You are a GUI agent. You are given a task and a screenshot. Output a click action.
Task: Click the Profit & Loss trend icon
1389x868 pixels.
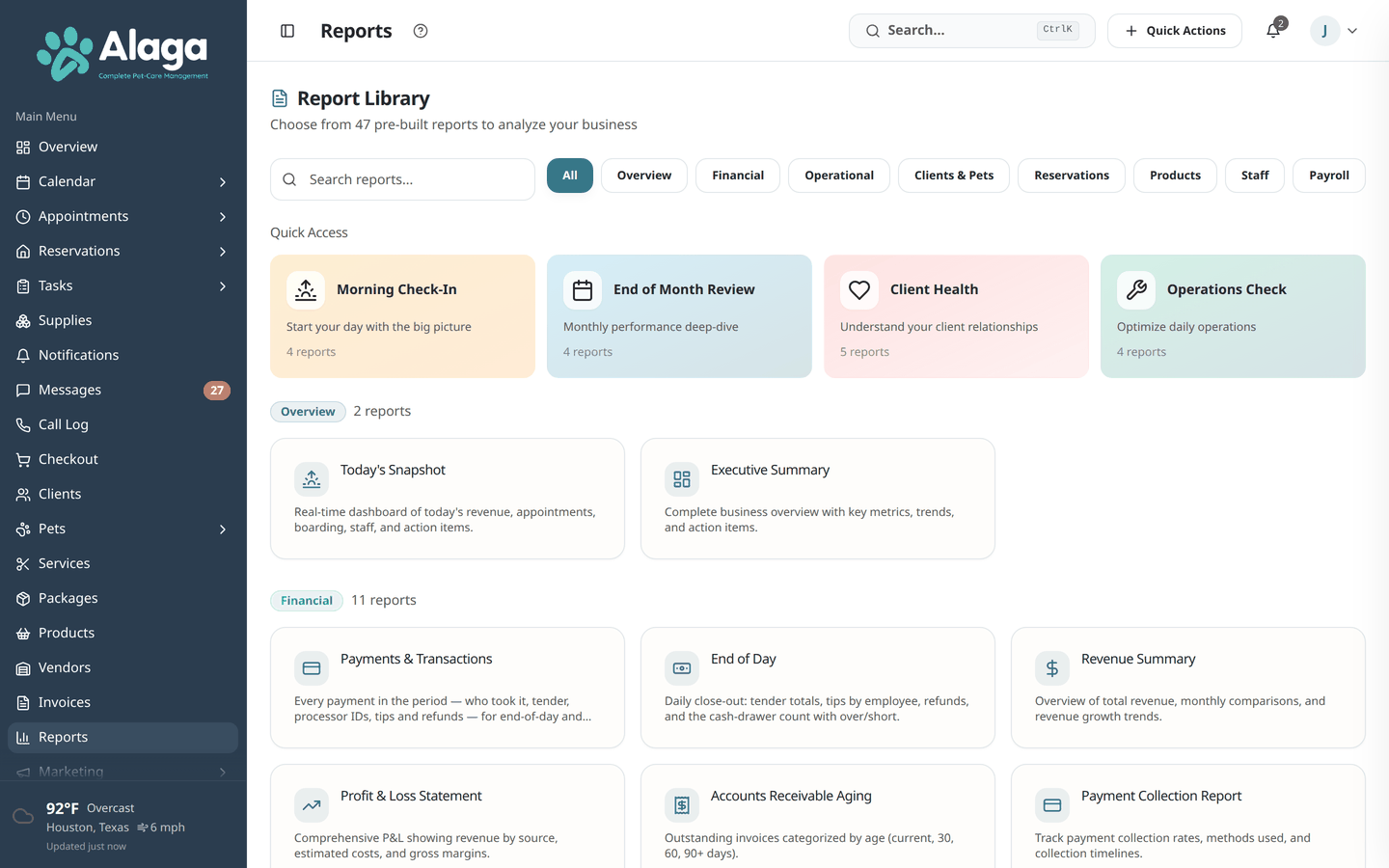pyautogui.click(x=312, y=805)
